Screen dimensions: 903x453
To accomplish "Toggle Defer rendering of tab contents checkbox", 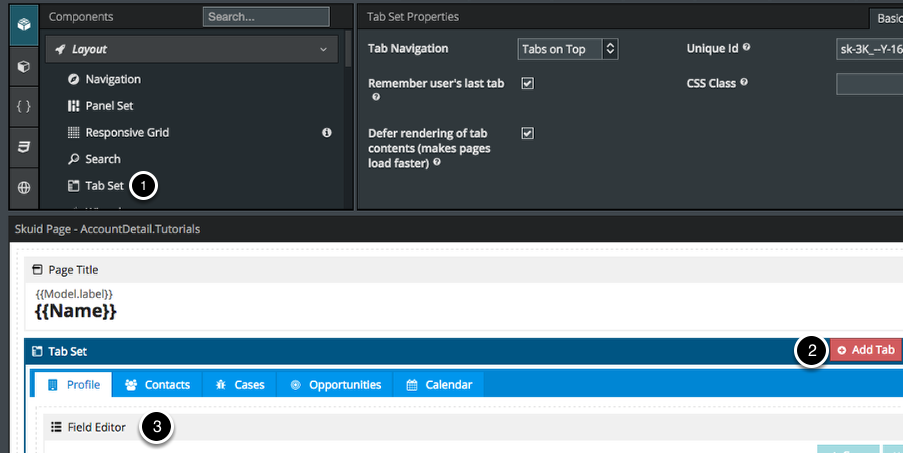I will coord(527,133).
